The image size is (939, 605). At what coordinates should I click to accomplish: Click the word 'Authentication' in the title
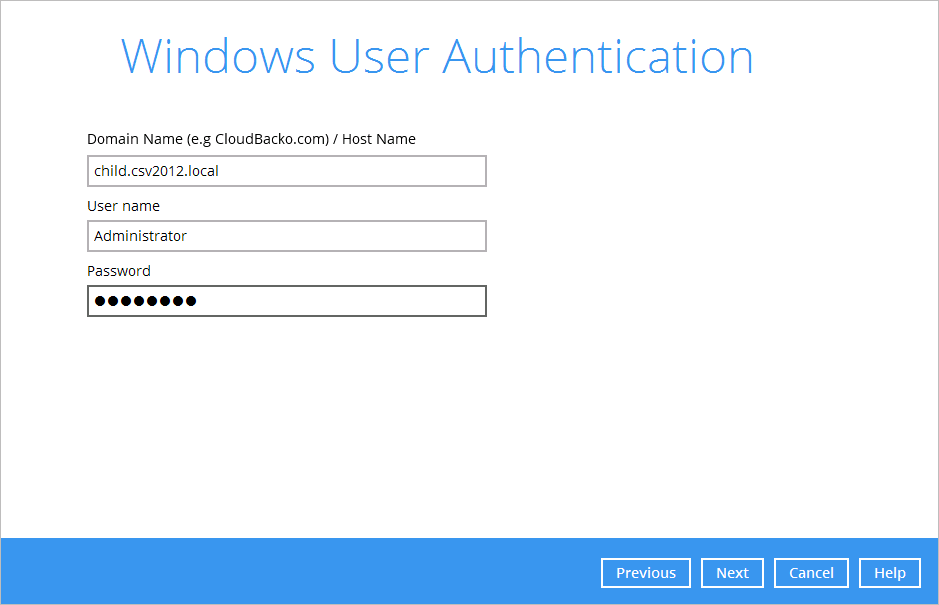pyautogui.click(x=597, y=57)
